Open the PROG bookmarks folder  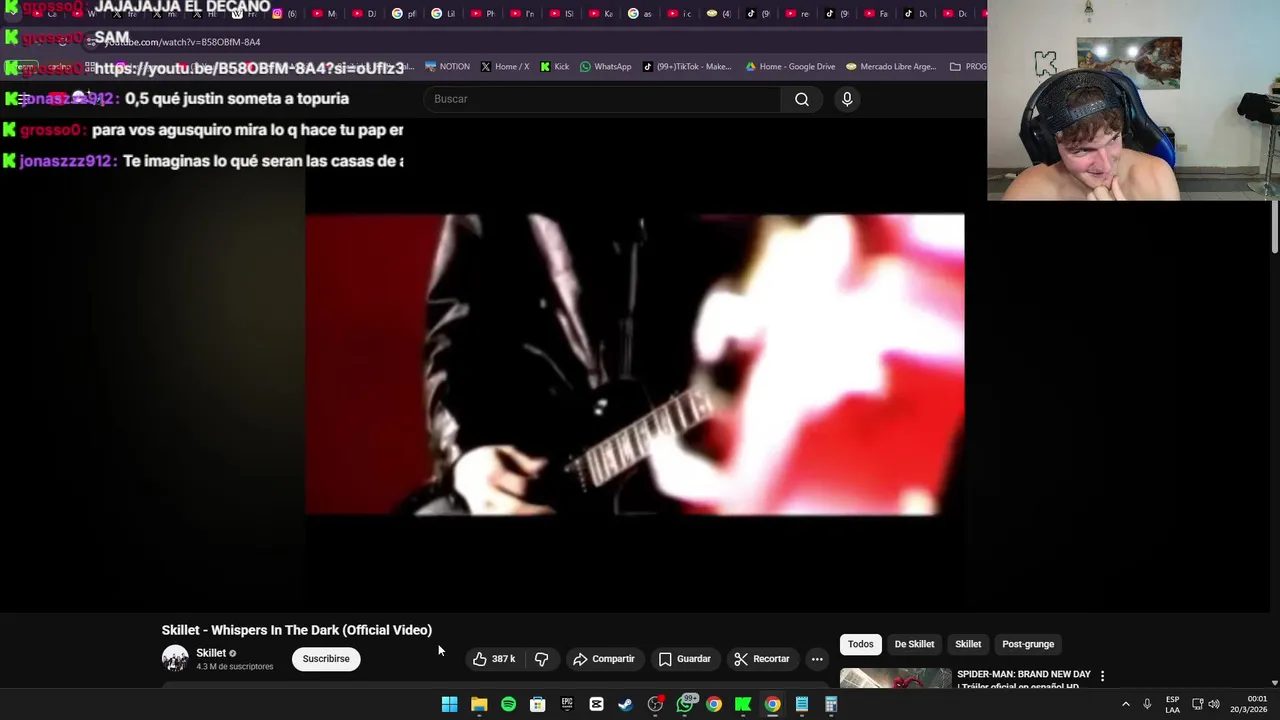[x=968, y=67]
